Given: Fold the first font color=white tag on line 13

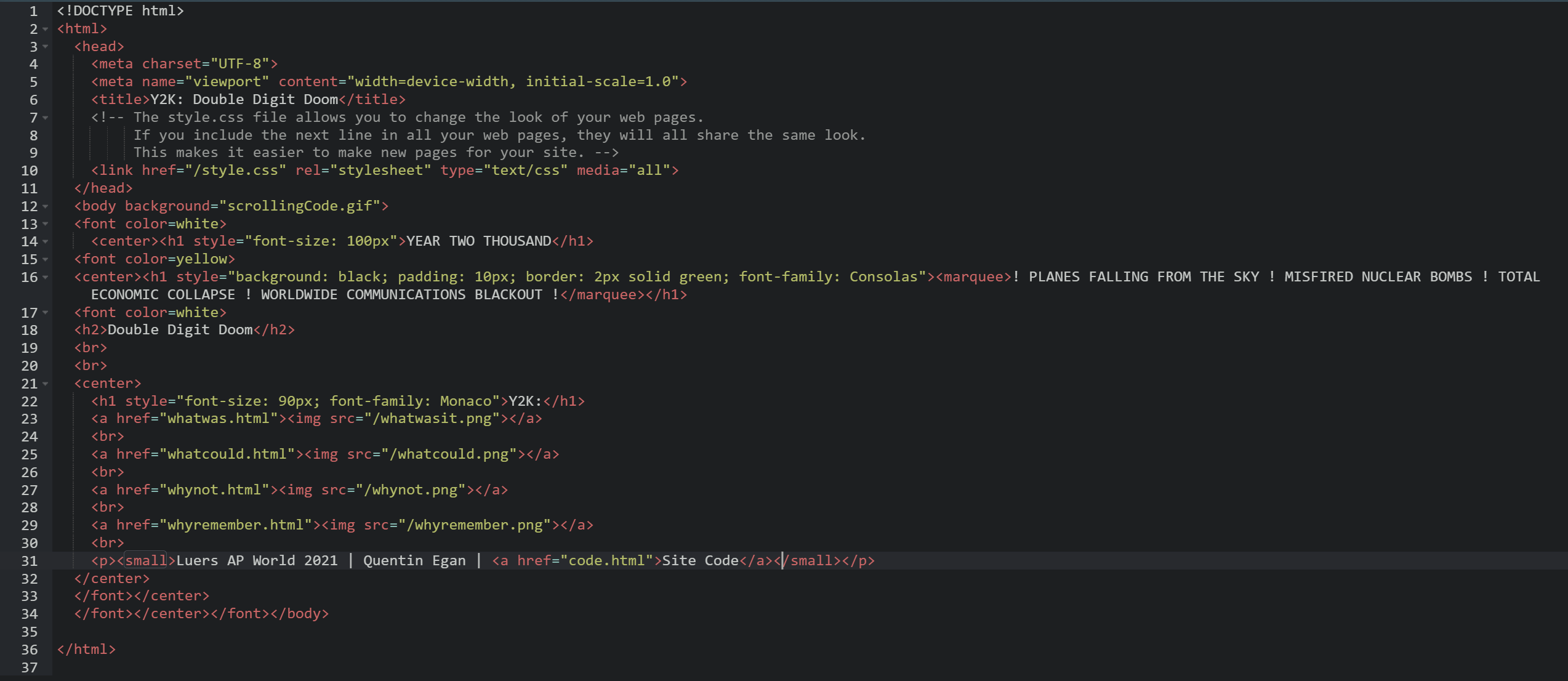Looking at the screenshot, I should [46, 224].
